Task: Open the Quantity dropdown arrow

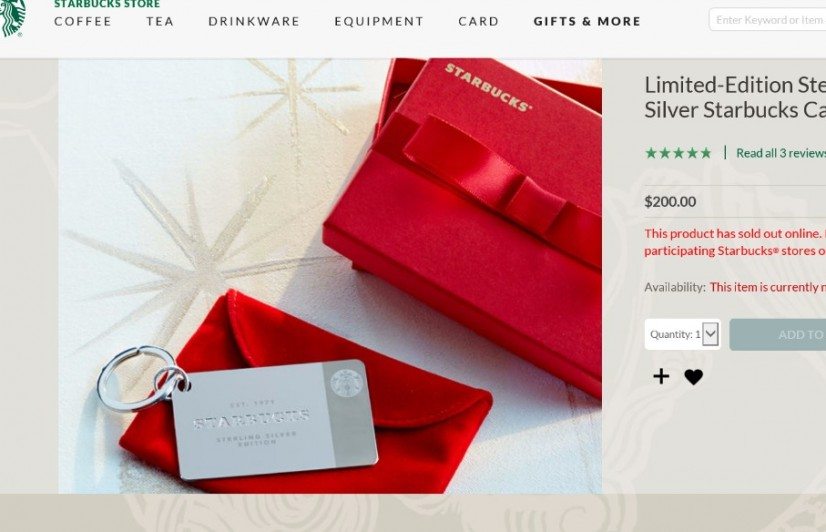Action: click(x=710, y=334)
